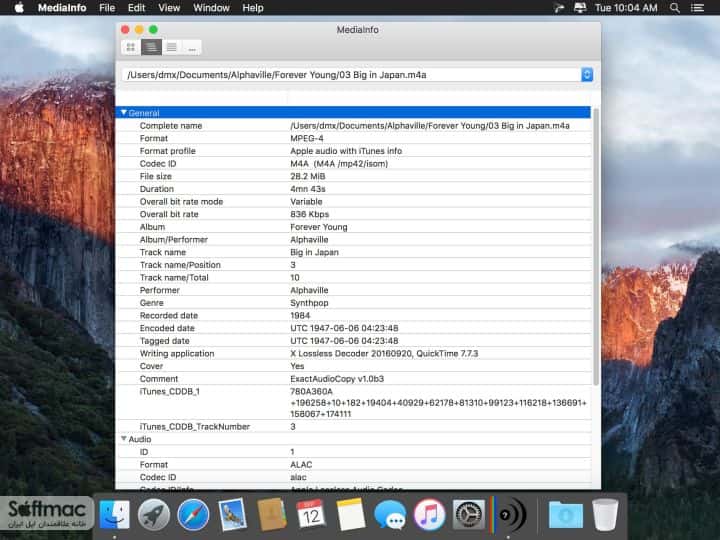Select the Overall bit rate mode row
Screen dimensions: 720x540
pyautogui.click(x=354, y=202)
